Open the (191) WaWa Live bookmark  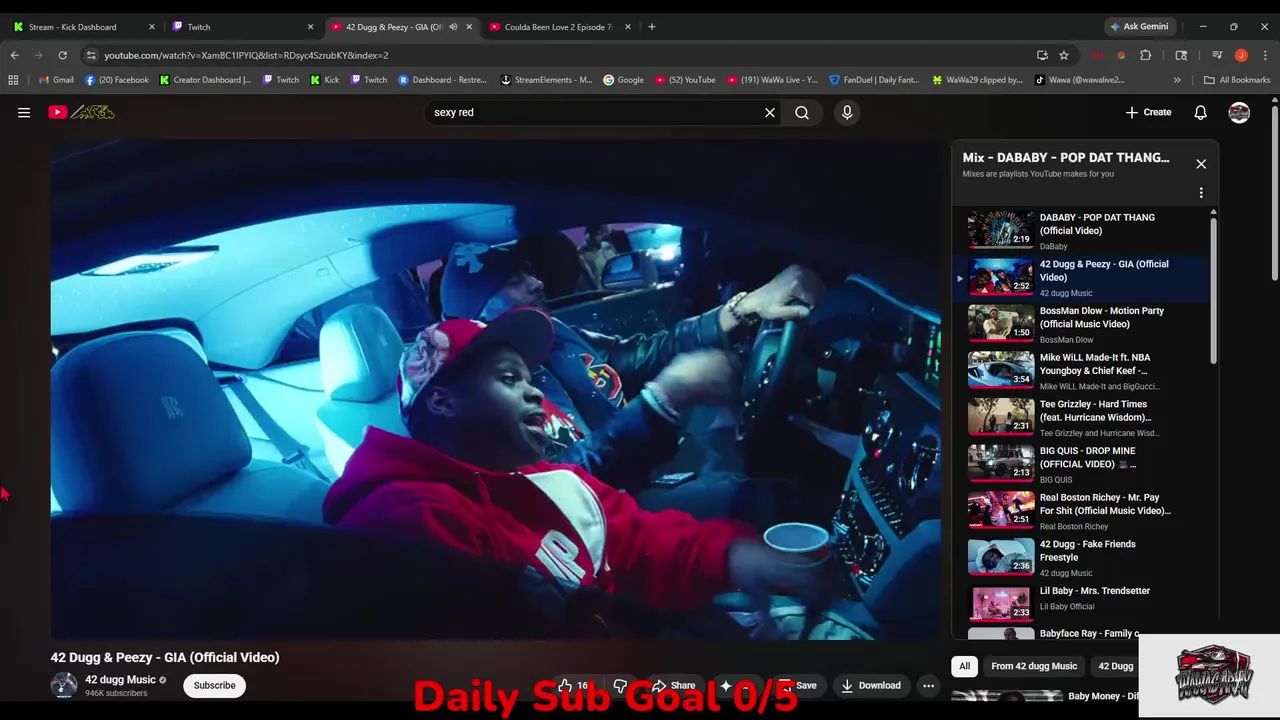[772, 80]
